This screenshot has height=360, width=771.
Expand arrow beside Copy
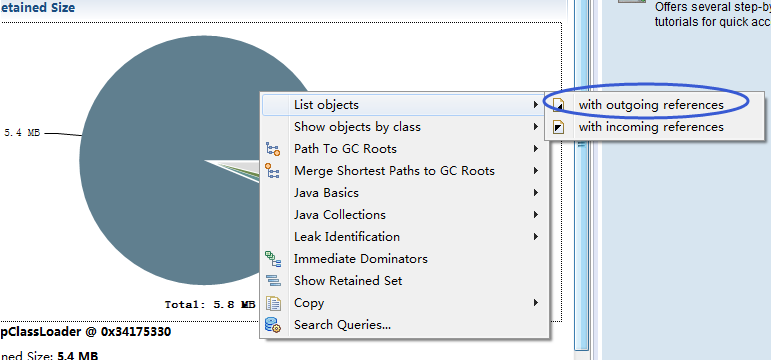(536, 303)
